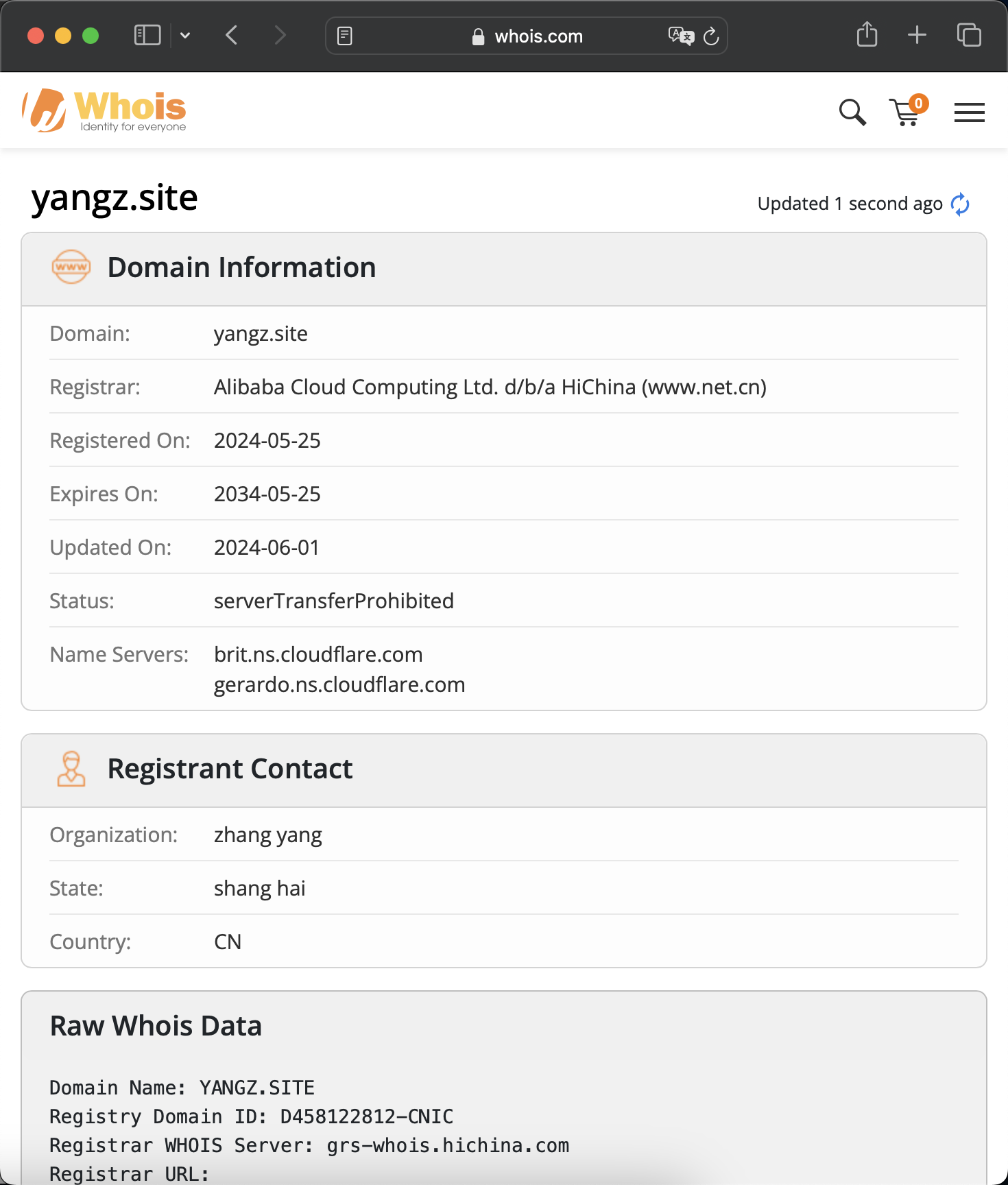This screenshot has width=1008, height=1185.
Task: Expand the sidebar tab group dropdown chevron
Action: 185,35
